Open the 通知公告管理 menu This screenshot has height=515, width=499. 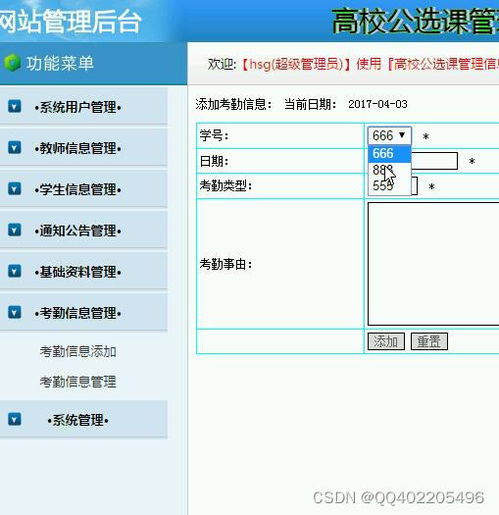point(78,231)
